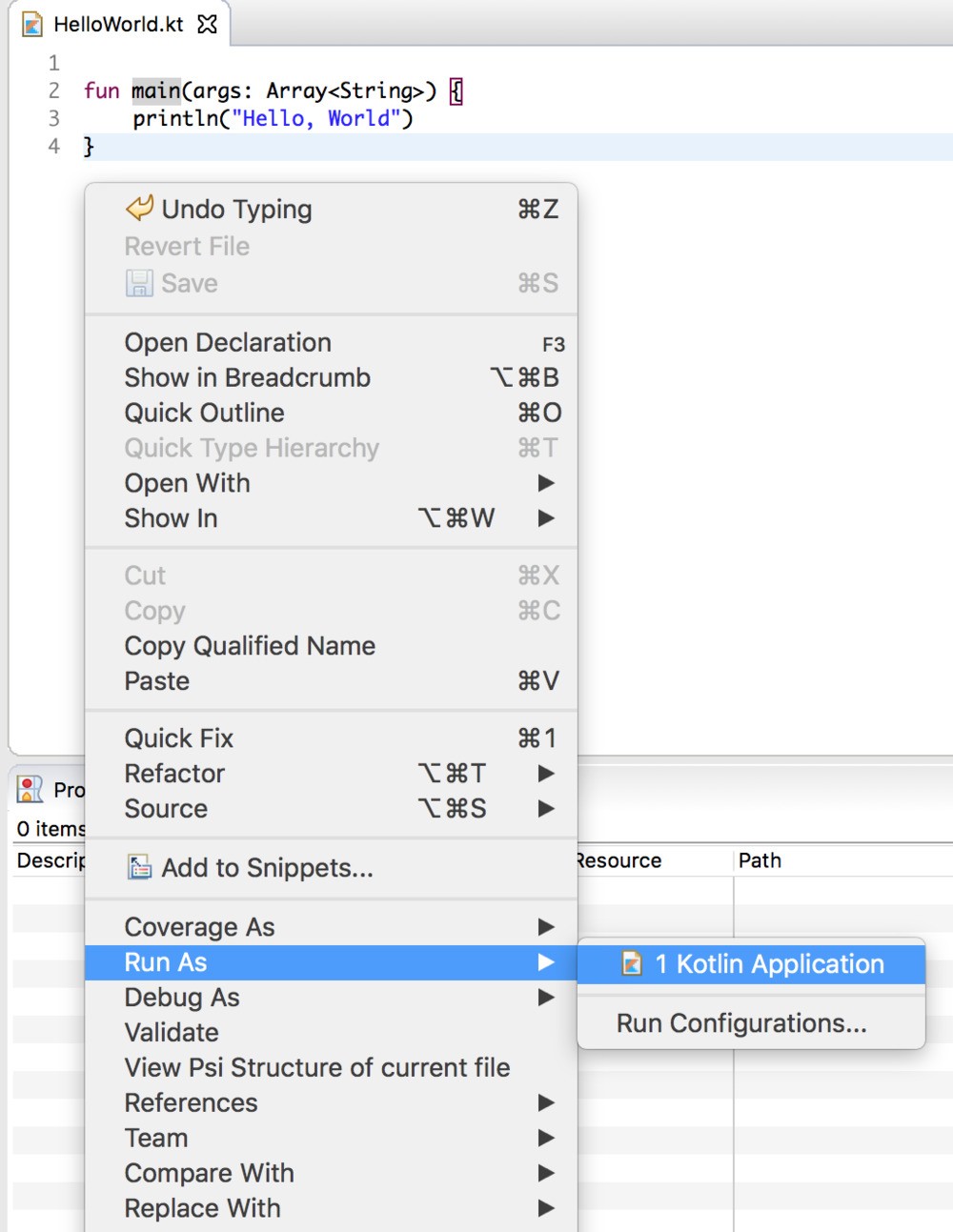Expand the Coverage As submenu
The height and width of the screenshot is (1232, 953).
(199, 926)
